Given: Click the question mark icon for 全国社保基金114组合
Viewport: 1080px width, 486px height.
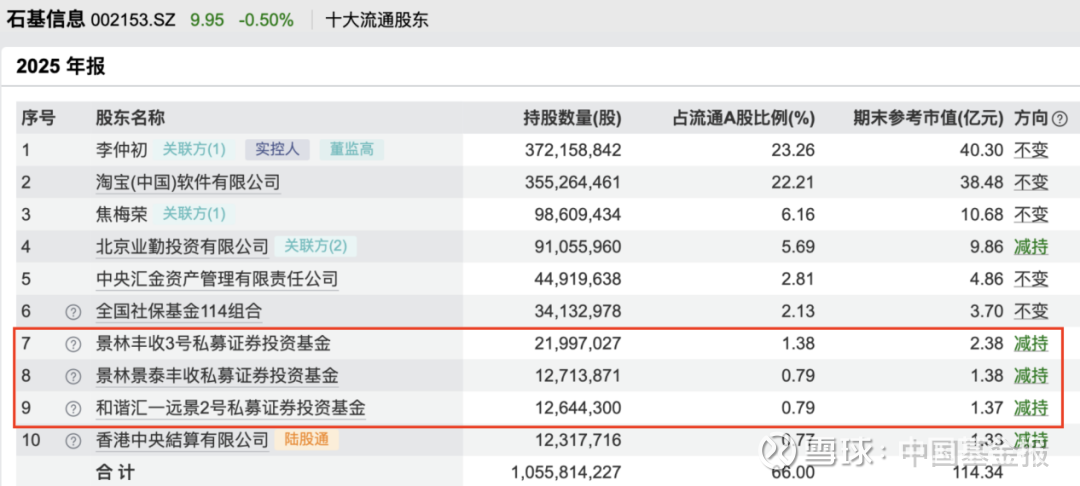Looking at the screenshot, I should [x=72, y=311].
